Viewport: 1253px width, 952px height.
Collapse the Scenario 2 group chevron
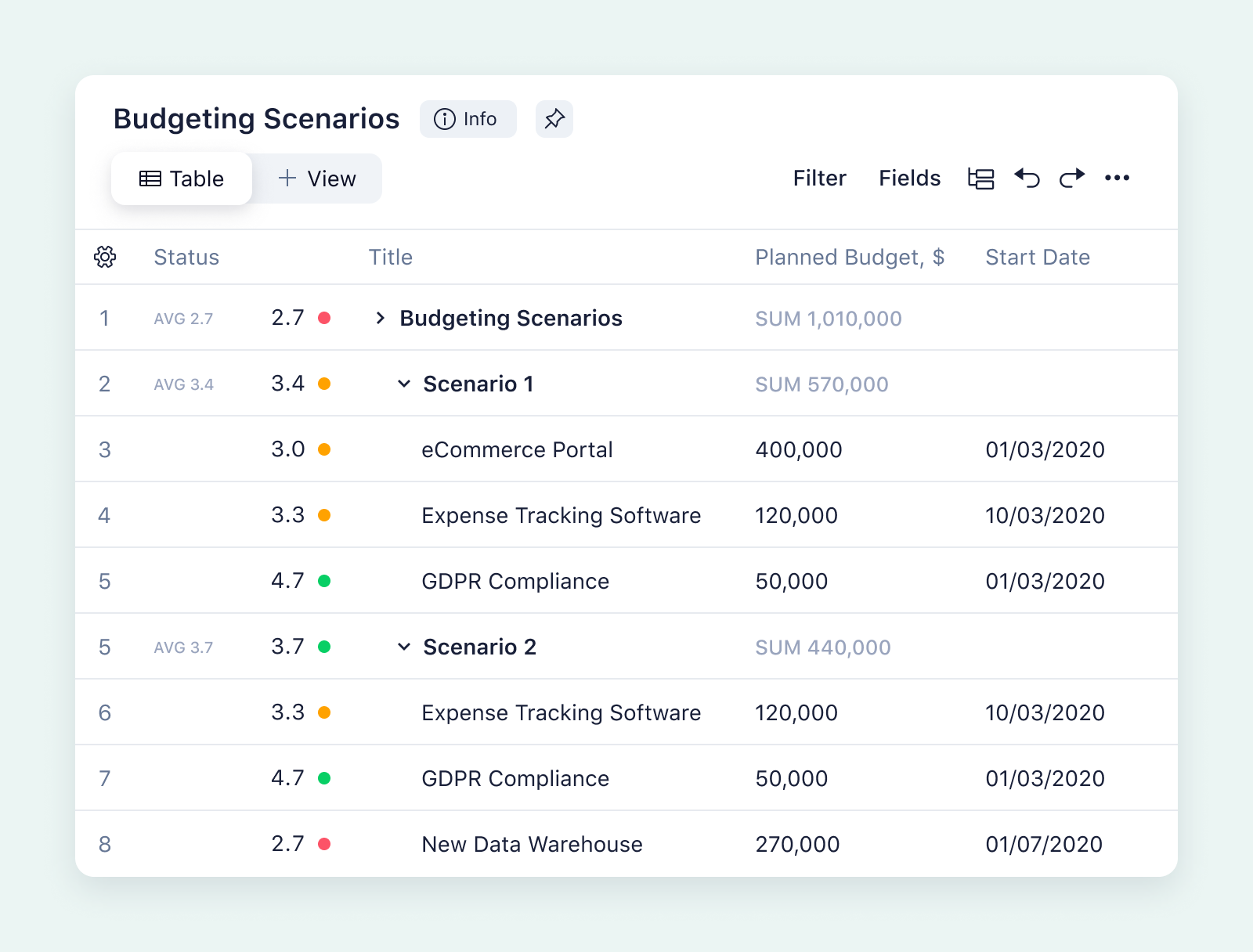point(404,647)
